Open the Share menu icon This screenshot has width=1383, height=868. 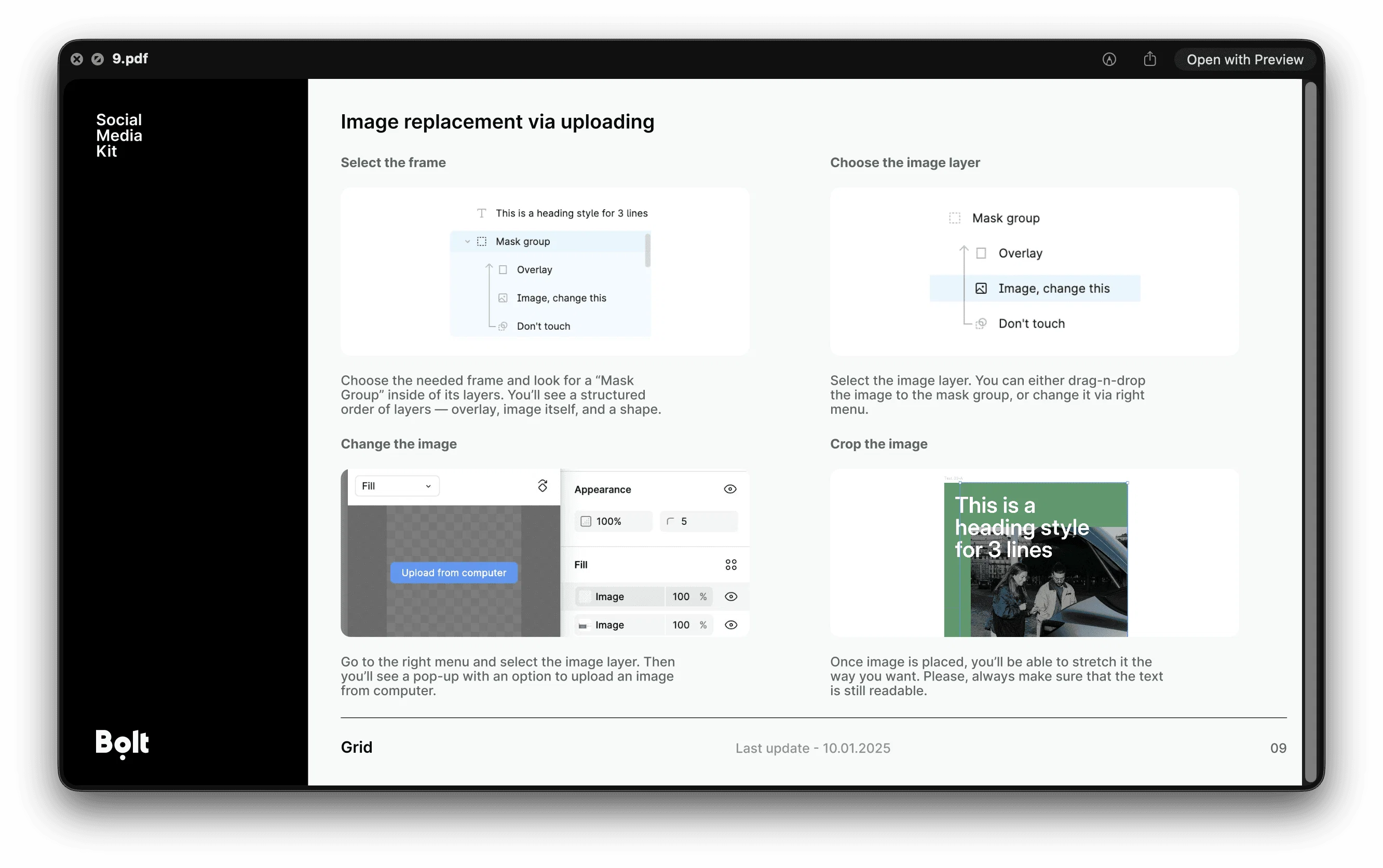(x=1149, y=59)
